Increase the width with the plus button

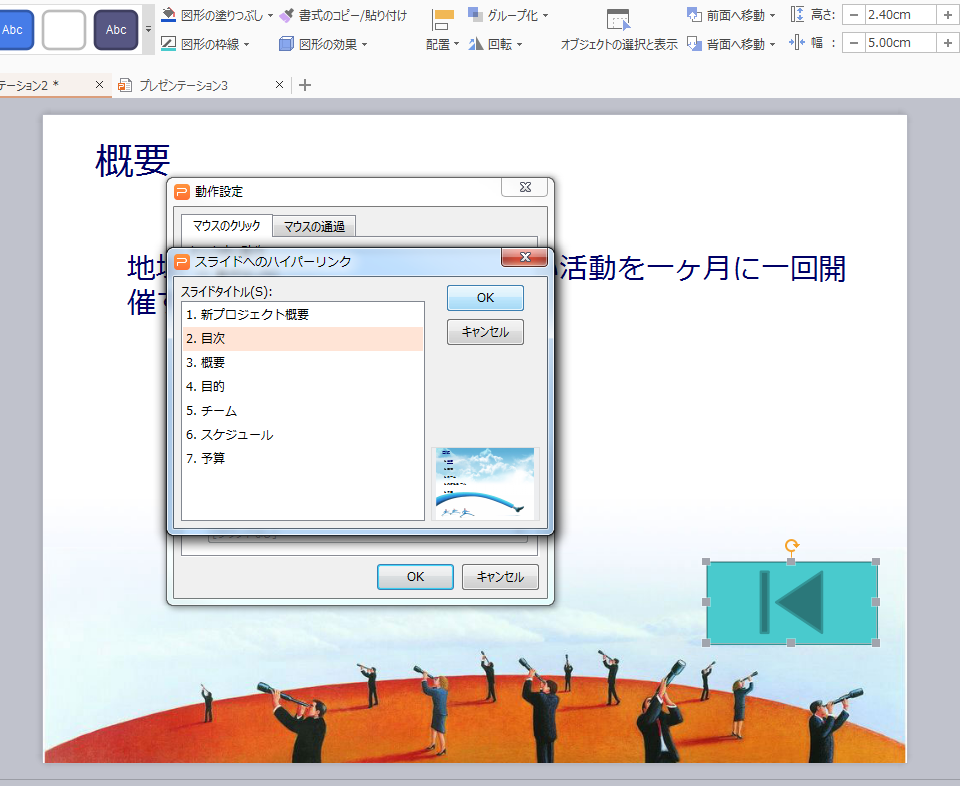coord(948,43)
